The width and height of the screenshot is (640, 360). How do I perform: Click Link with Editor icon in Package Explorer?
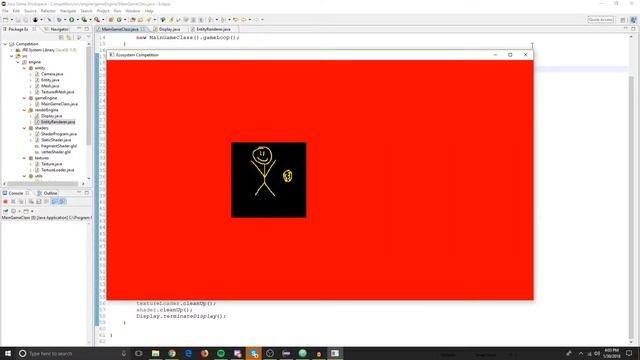(69, 38)
